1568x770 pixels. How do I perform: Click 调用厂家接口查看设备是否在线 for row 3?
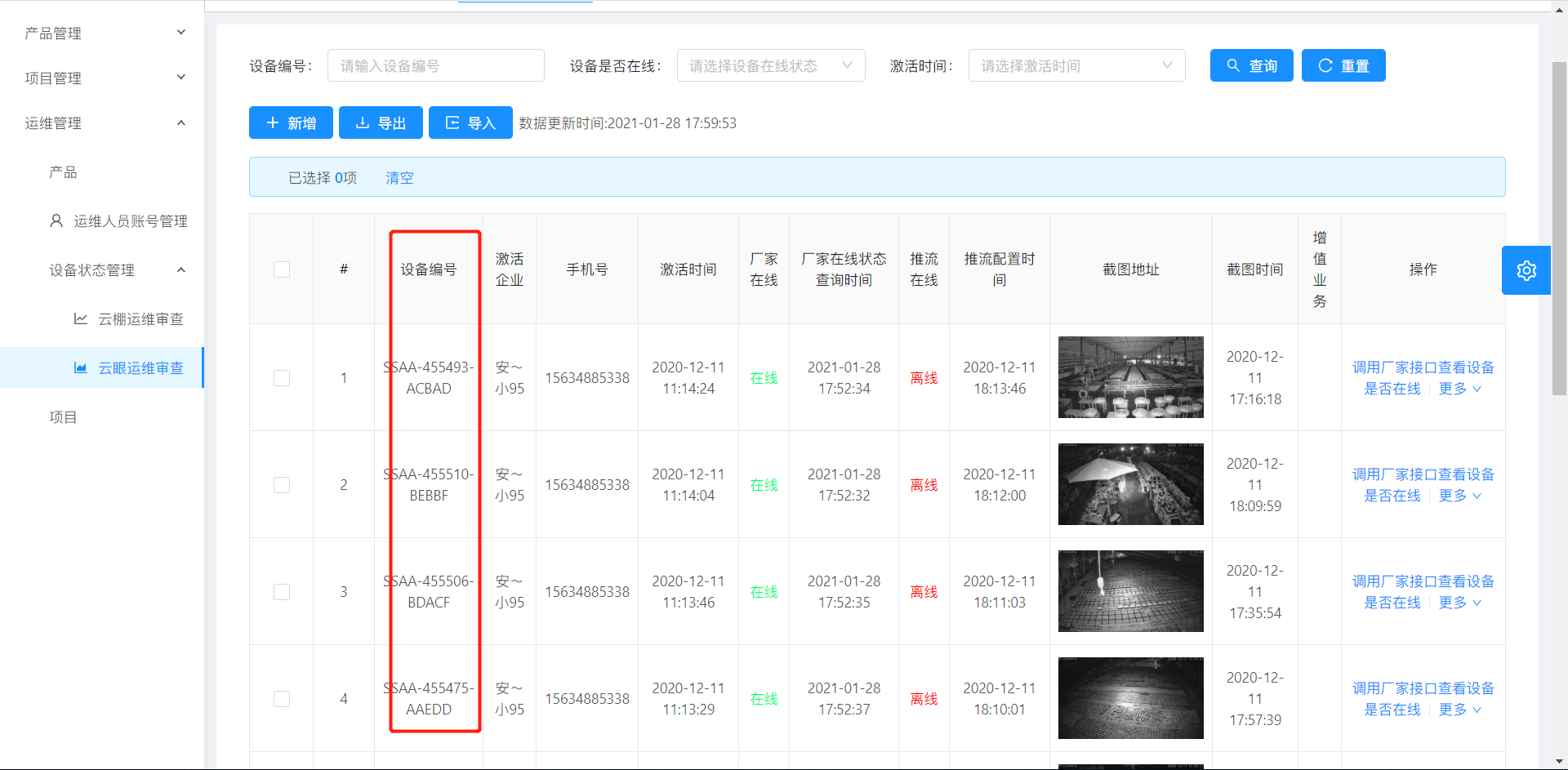coord(1423,592)
